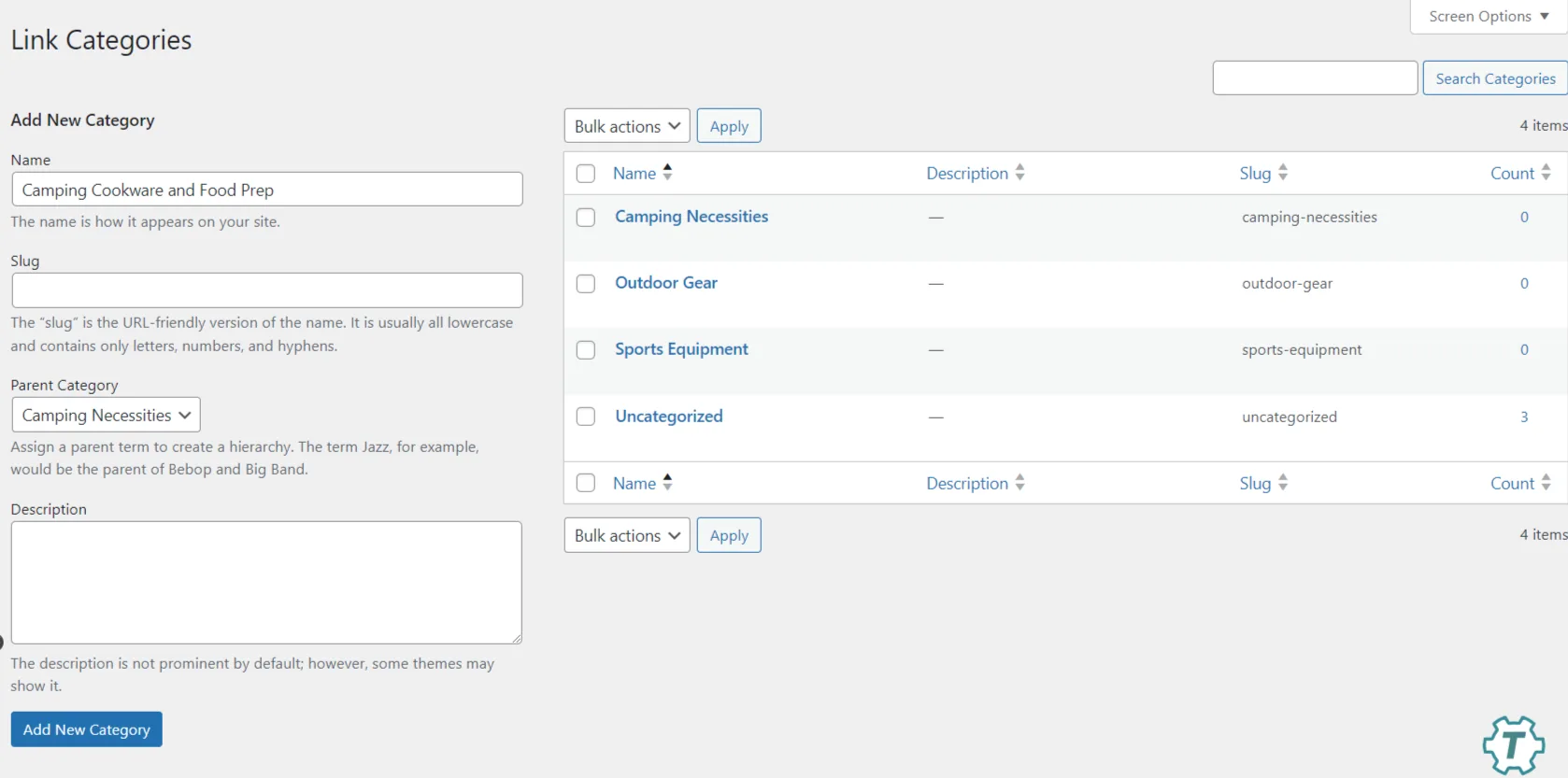
Task: Click sort arrows beside top Count header
Action: coord(1546,173)
